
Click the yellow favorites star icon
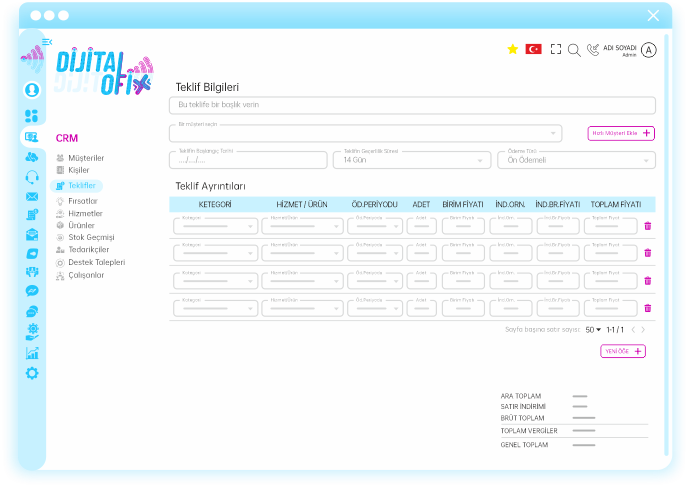point(513,49)
